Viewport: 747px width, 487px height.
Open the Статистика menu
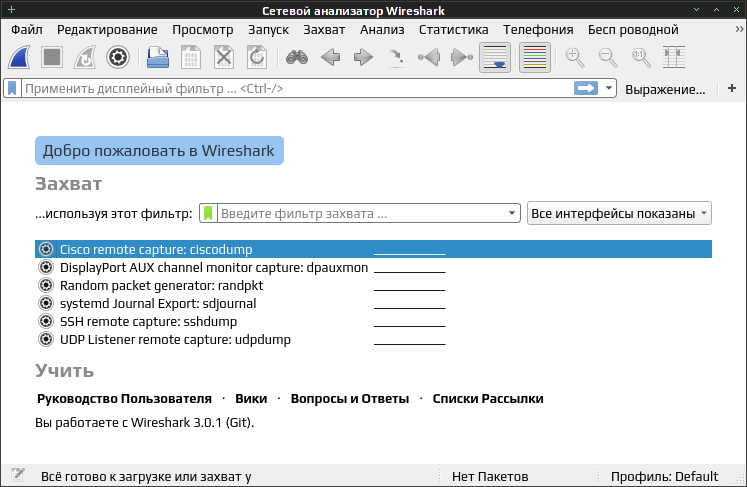454,30
